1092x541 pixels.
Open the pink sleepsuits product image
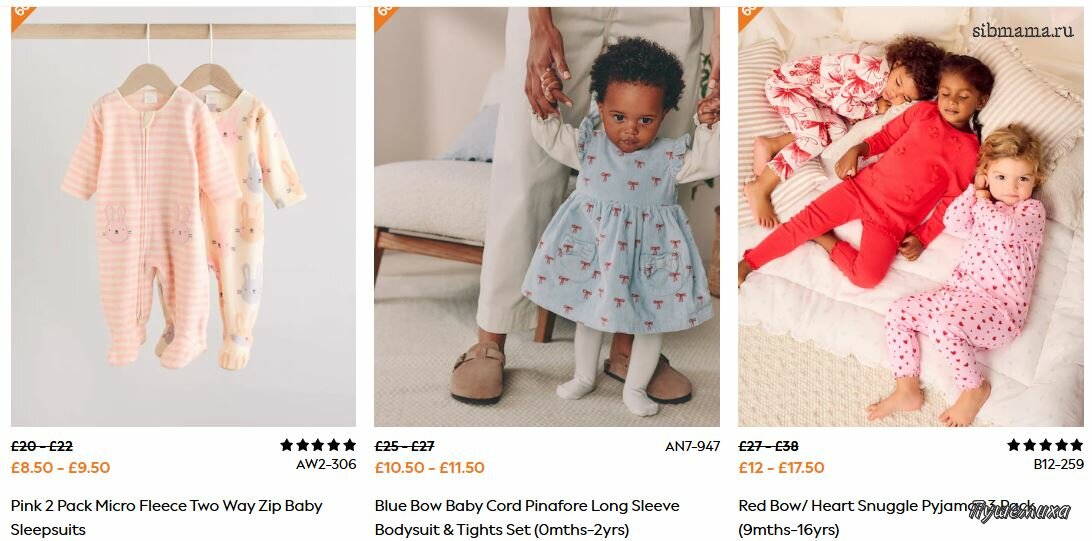pos(183,217)
